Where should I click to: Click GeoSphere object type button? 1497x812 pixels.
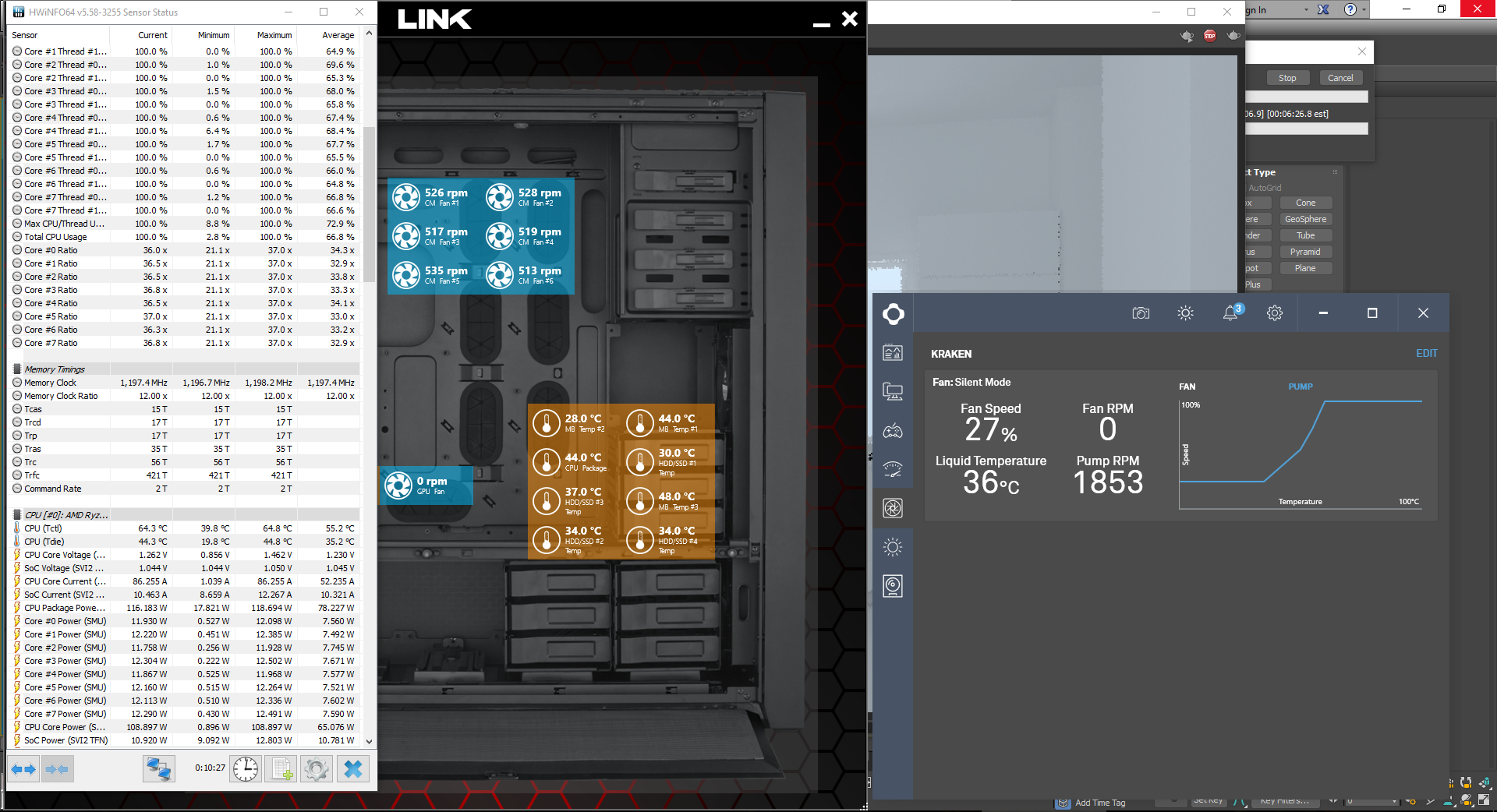1306,219
